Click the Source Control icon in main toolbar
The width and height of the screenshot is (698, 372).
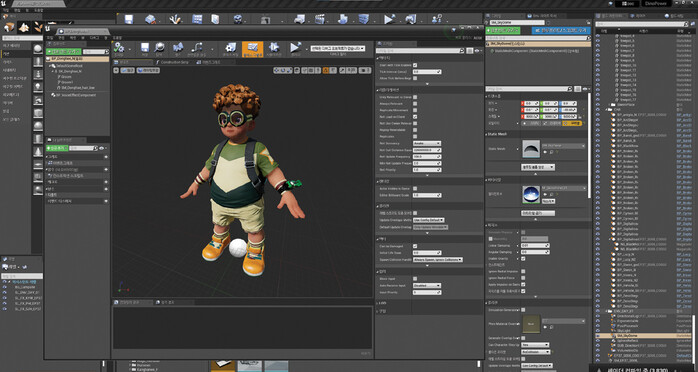pyautogui.click(x=150, y=19)
